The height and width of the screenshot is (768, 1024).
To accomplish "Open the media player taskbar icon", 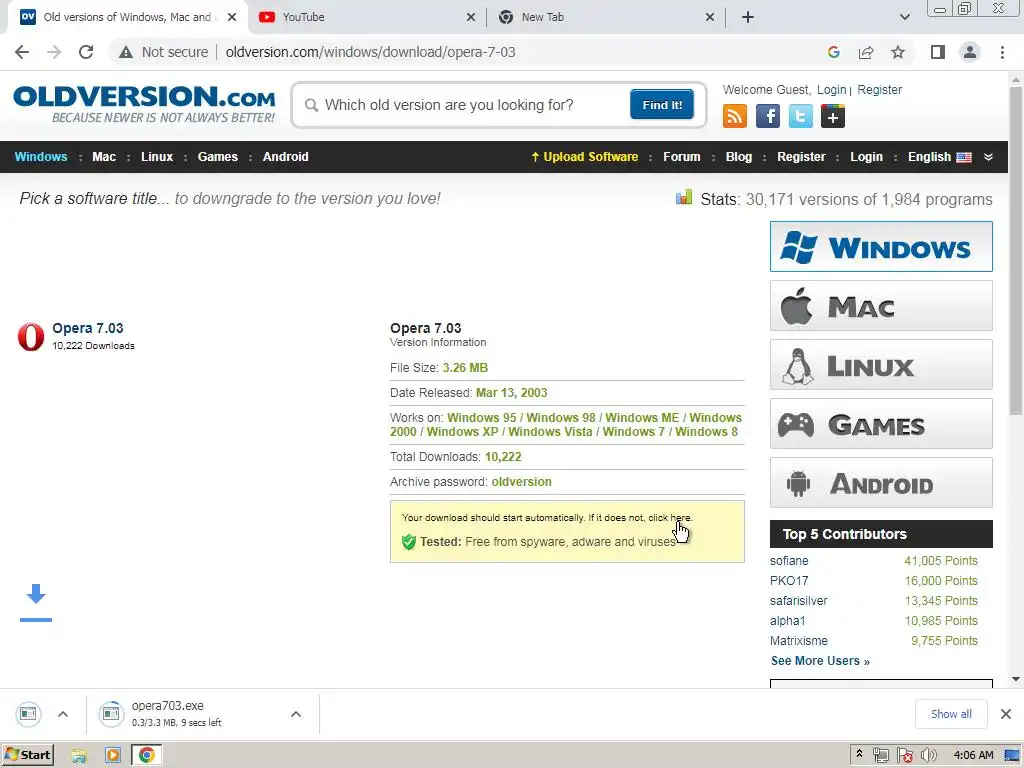I will [x=113, y=756].
